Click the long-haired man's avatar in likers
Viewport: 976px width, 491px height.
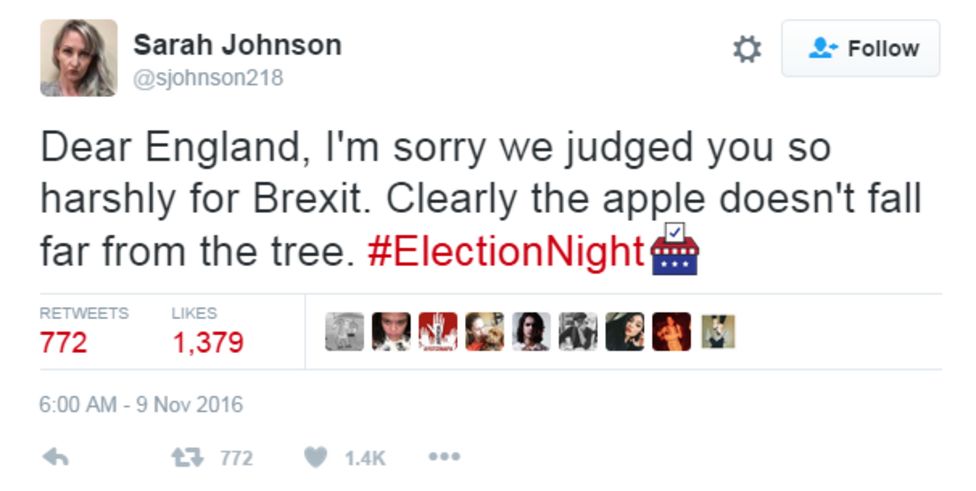point(531,332)
